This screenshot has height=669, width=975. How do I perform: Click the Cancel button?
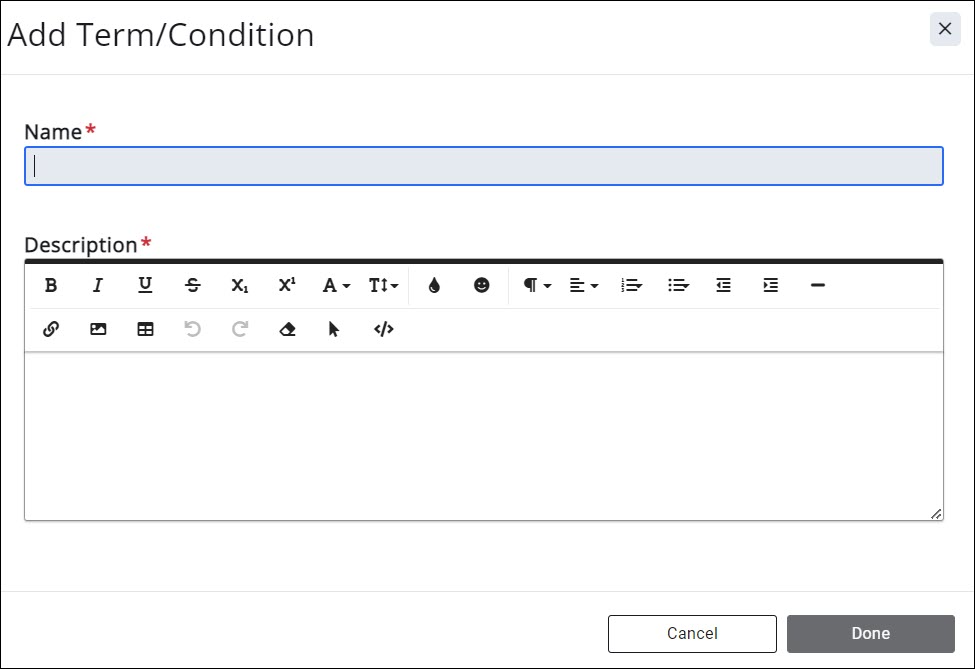(692, 633)
